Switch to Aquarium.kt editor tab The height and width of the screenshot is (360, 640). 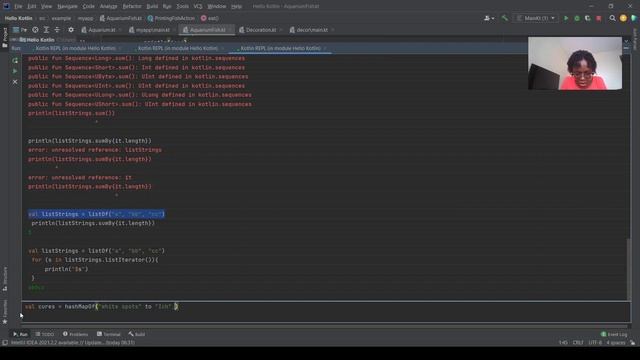pos(101,30)
